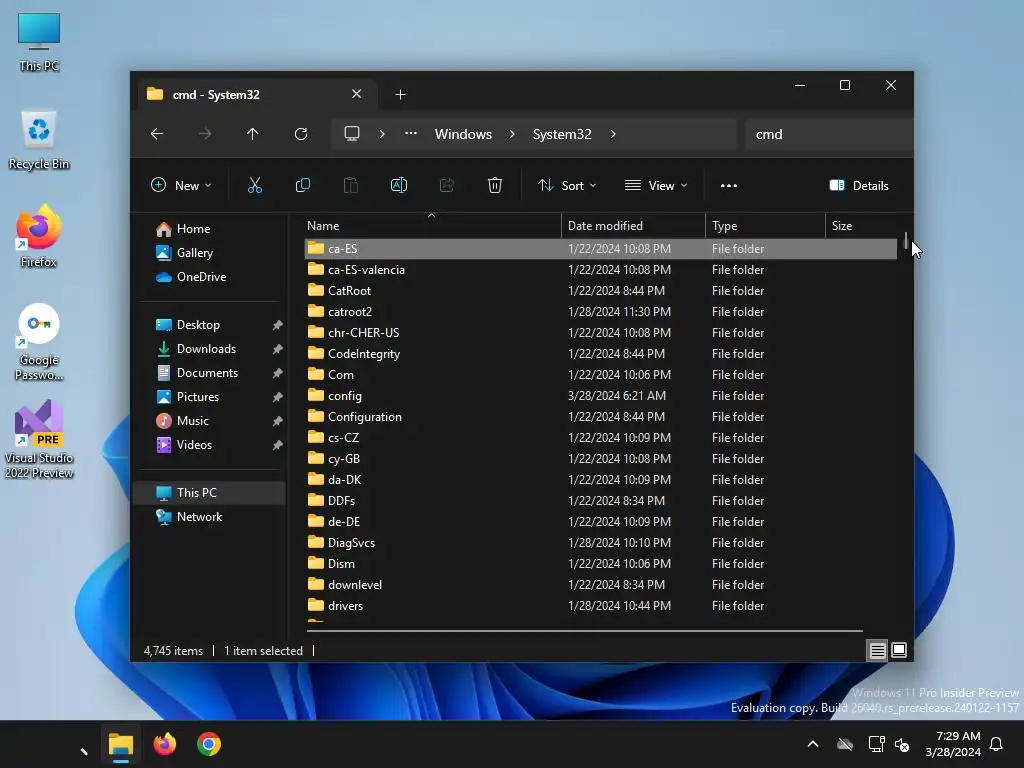Screen dimensions: 1024x768
Task: Show hidden breadcrumb path ellipsis
Action: click(411, 133)
